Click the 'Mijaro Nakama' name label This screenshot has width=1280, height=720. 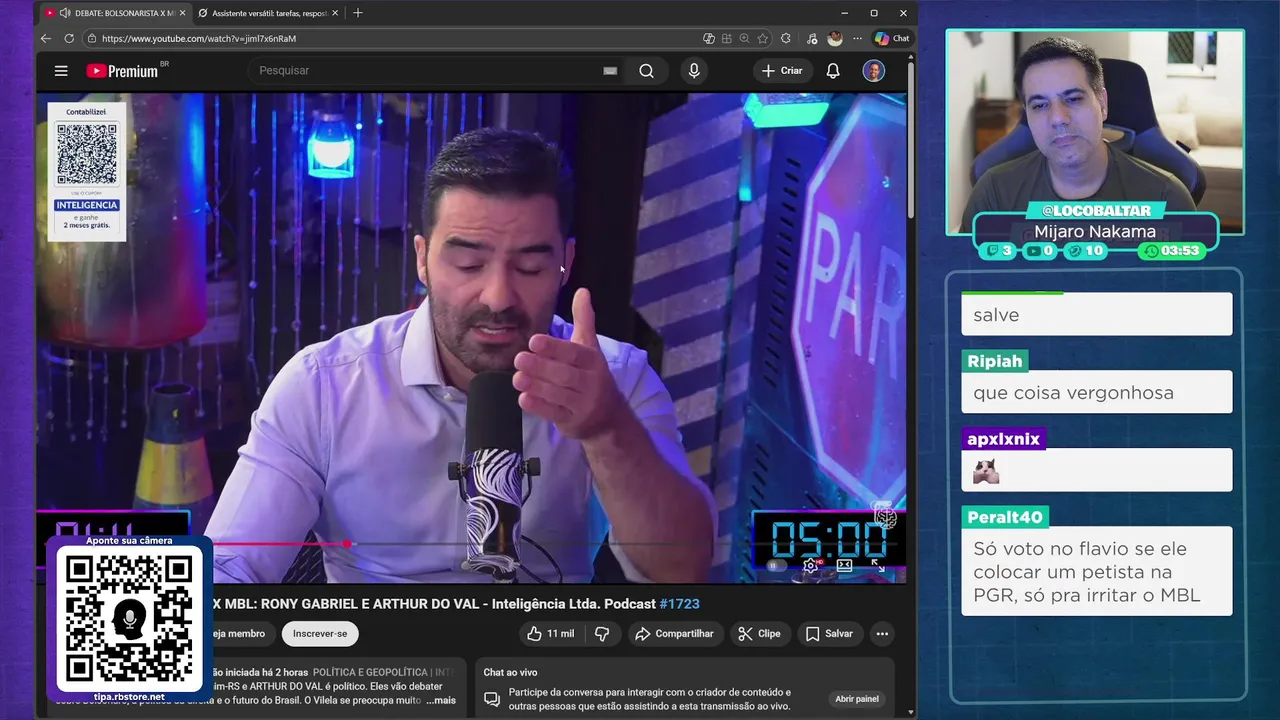[1095, 231]
